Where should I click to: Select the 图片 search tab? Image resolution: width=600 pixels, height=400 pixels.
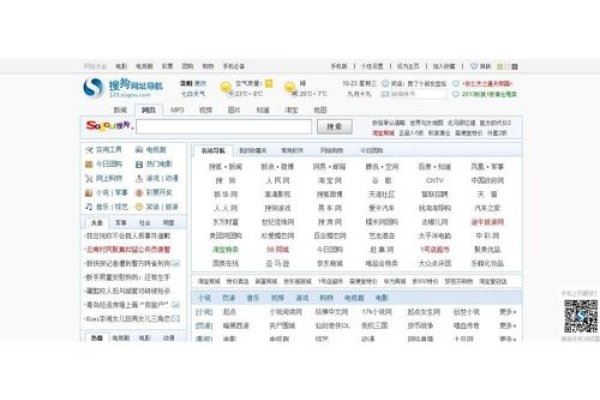[x=234, y=110]
